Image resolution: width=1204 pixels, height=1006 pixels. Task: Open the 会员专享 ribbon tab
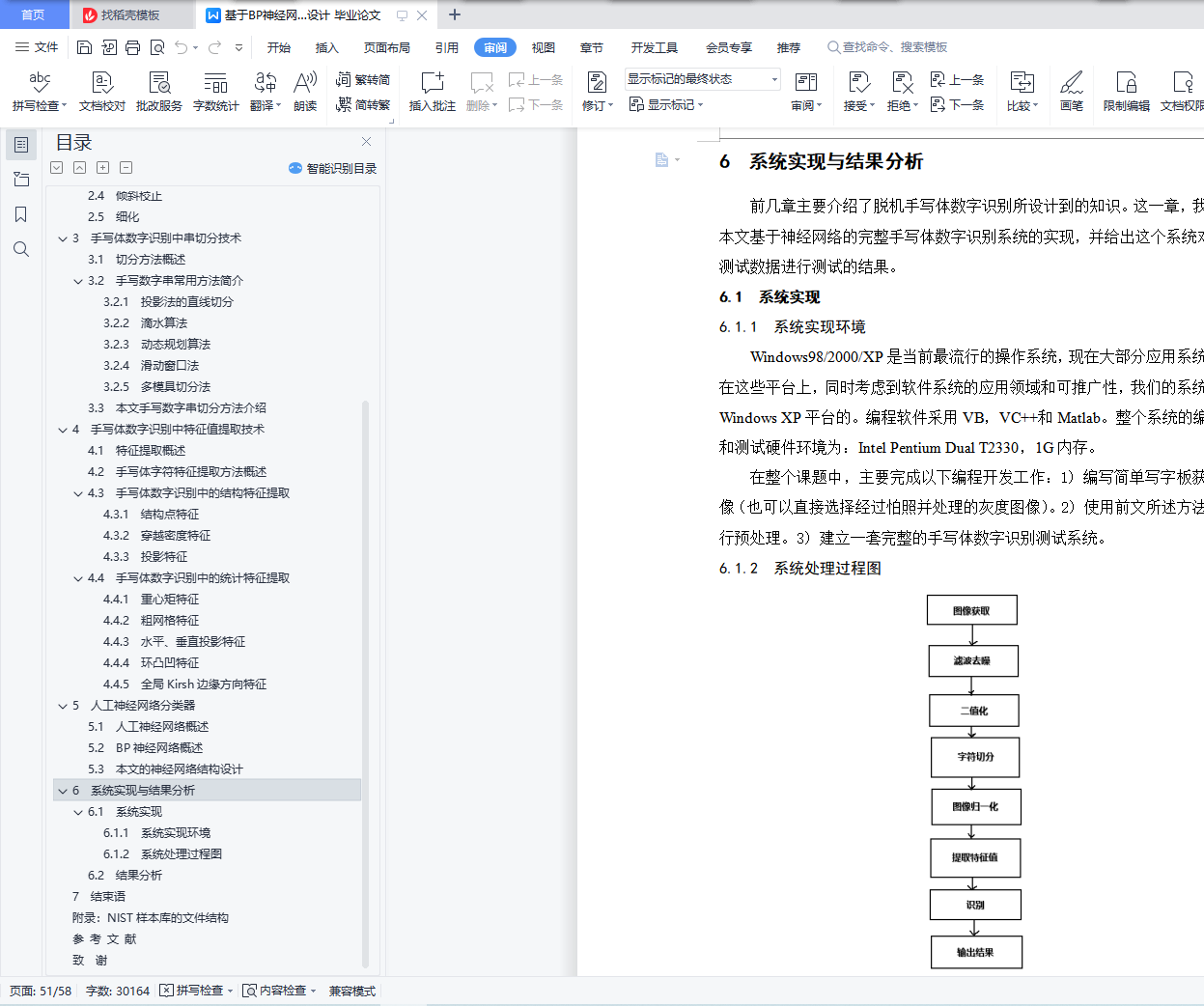[729, 47]
